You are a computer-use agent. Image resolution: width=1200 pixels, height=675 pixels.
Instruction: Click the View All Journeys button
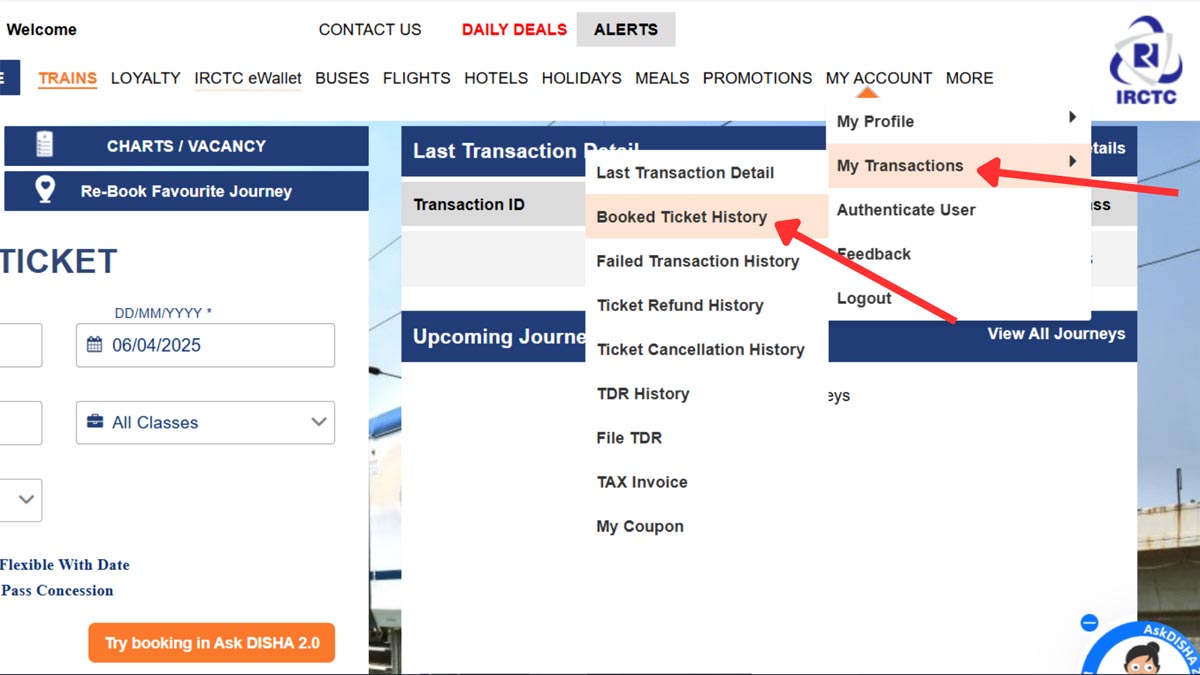(1056, 335)
